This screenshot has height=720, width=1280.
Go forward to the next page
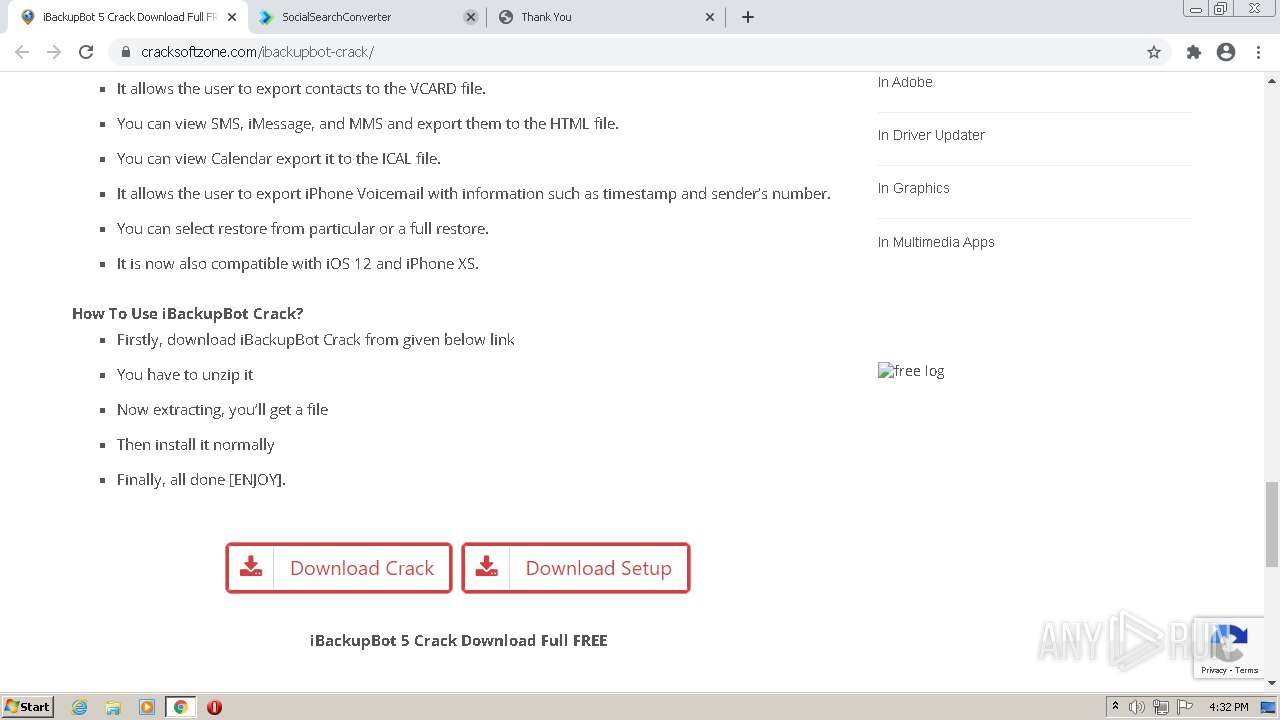54,52
